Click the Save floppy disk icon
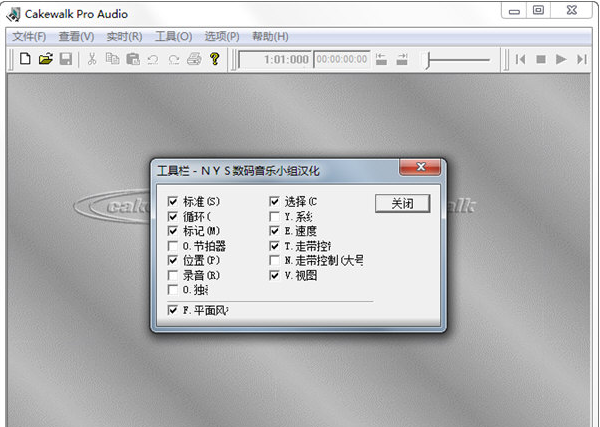This screenshot has height=427, width=600. pos(65,59)
